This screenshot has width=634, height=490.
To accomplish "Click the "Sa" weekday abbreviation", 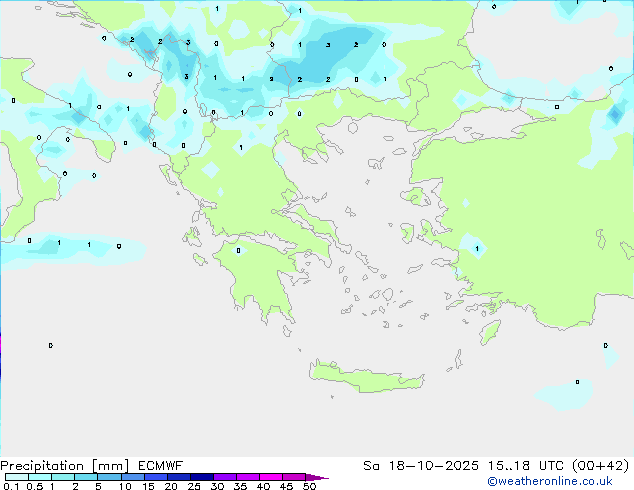I will click(371, 466).
